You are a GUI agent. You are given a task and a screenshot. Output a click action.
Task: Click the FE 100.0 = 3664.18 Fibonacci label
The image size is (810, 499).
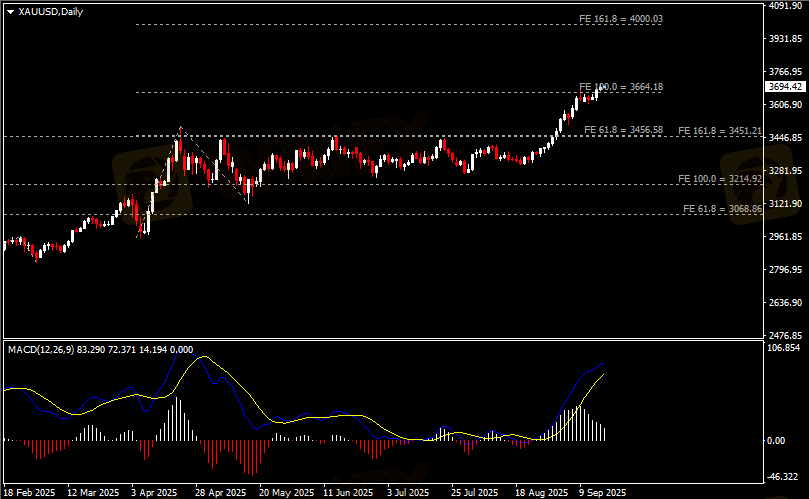pyautogui.click(x=620, y=88)
